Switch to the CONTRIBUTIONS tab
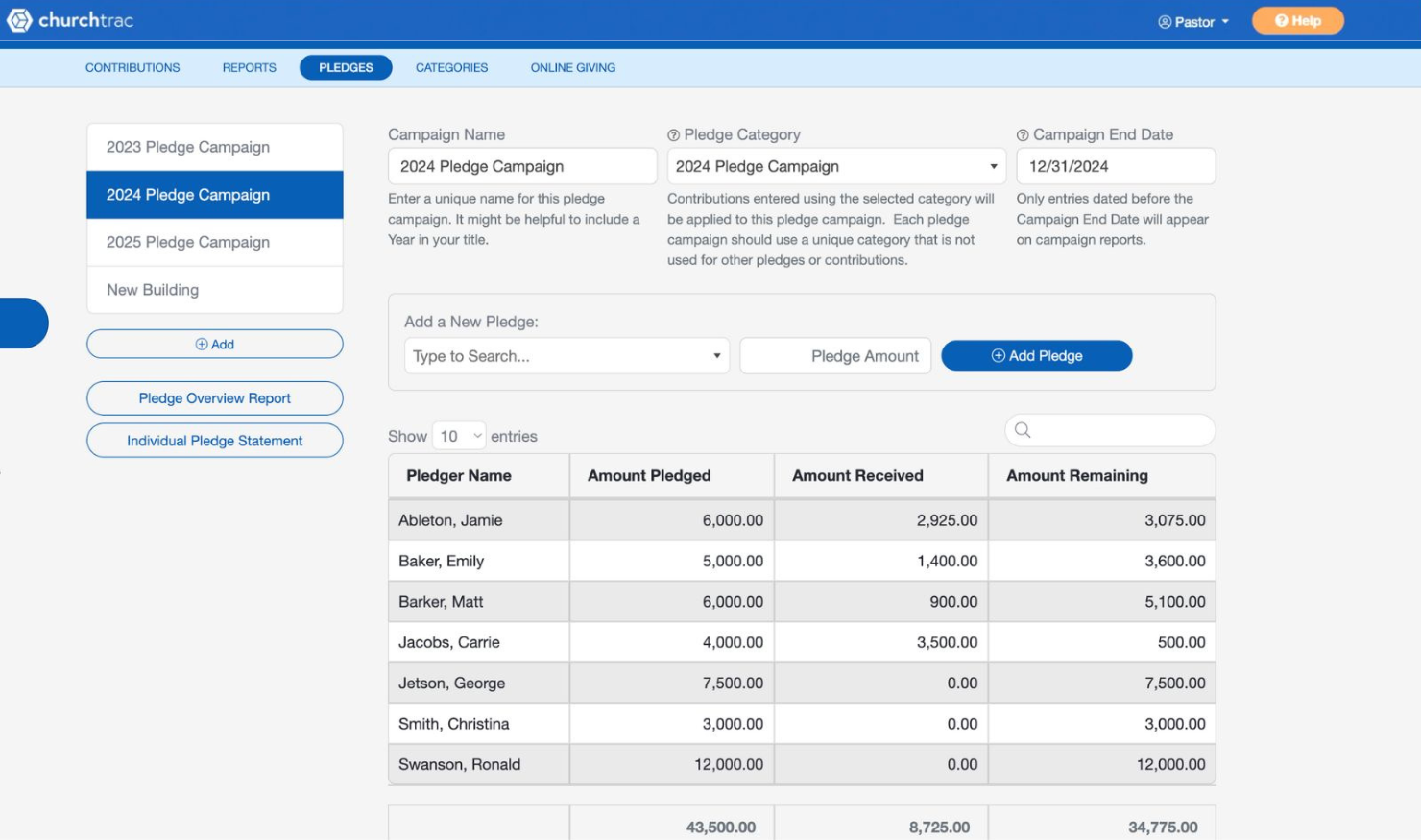The image size is (1421, 840). tap(132, 67)
